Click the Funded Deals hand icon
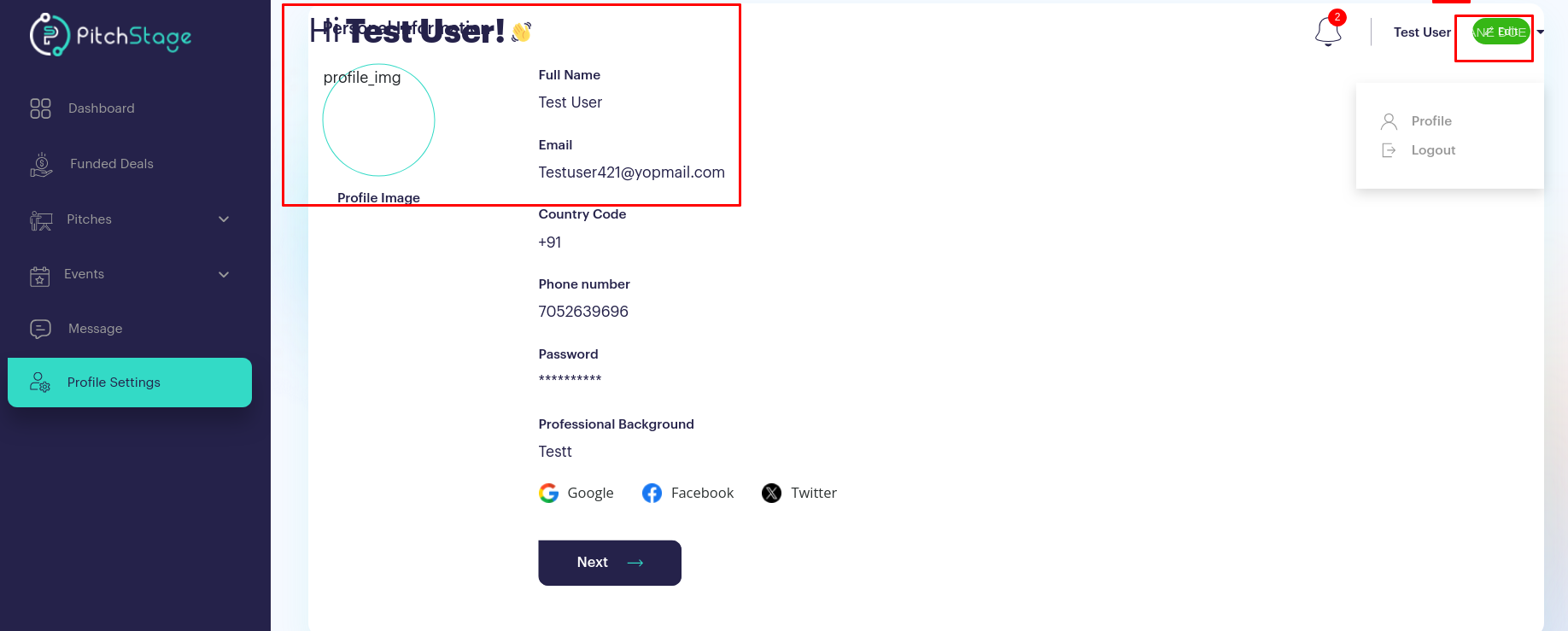Screen dimensions: 1568x631 pyautogui.click(x=41, y=164)
